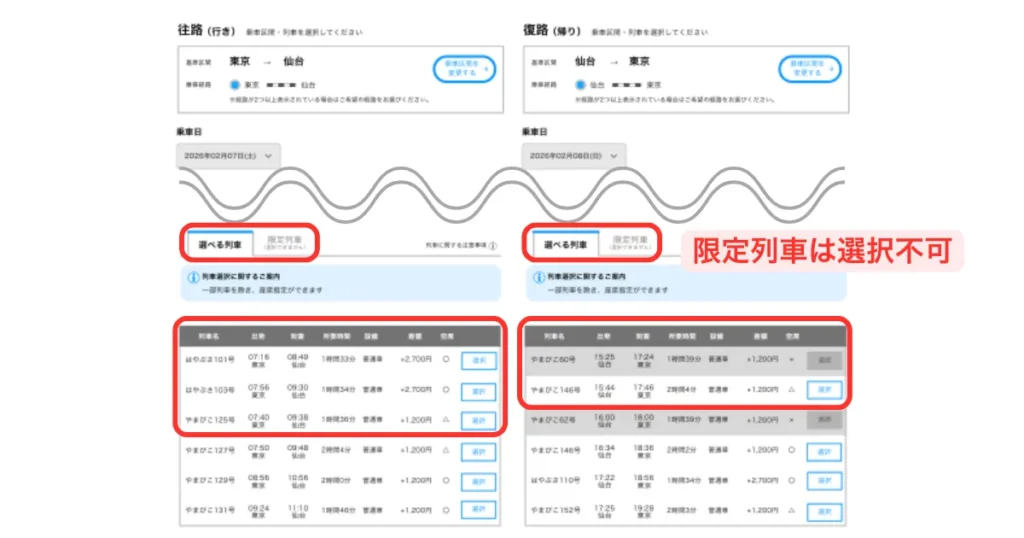Click the × availability mark for やまびこ60号
The width and height of the screenshot is (1024, 538).
point(792,359)
